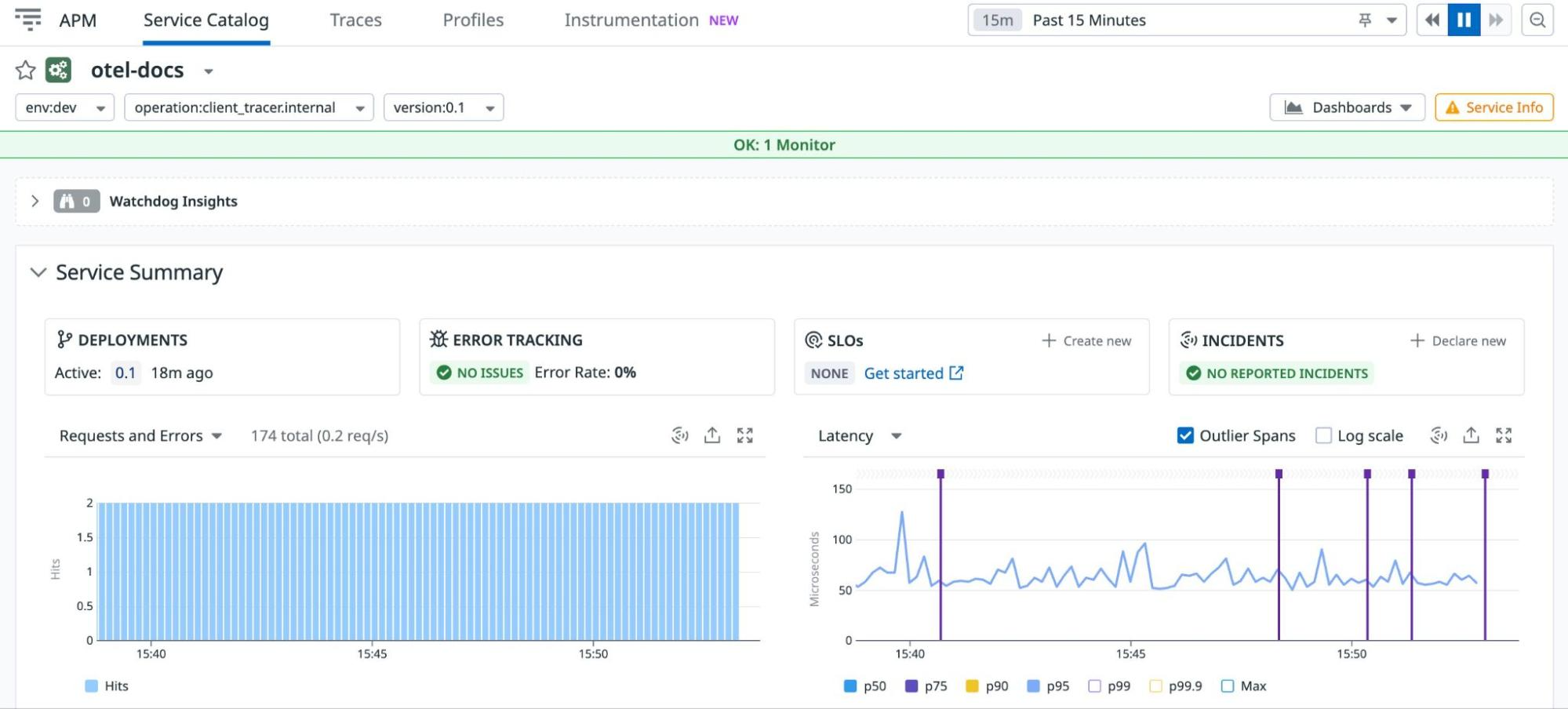The width and height of the screenshot is (1568, 709).
Task: Export the Latency graph
Action: pos(1471,435)
